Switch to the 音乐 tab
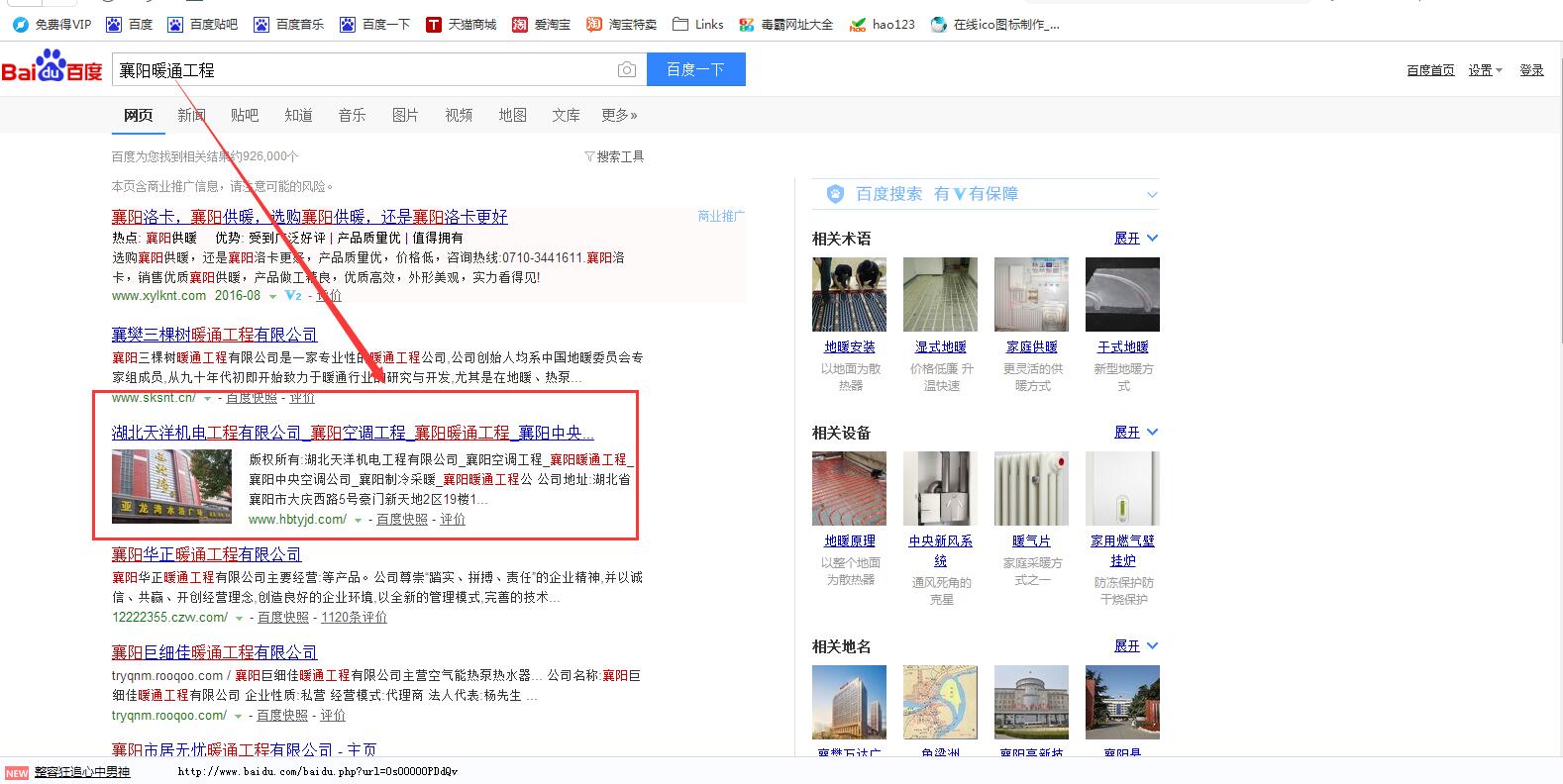The width and height of the screenshot is (1563, 784). 352,115
